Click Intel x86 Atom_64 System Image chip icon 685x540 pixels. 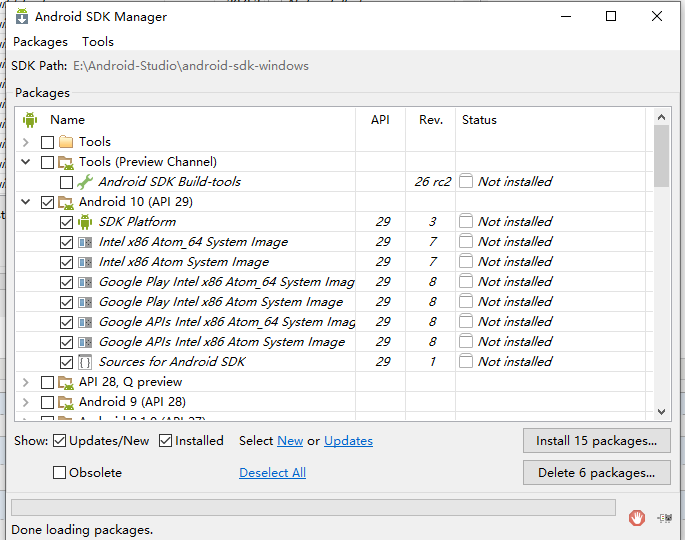point(85,242)
